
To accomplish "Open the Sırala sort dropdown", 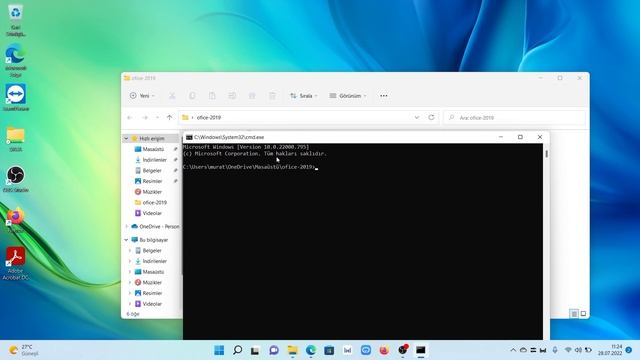I will (x=304, y=96).
